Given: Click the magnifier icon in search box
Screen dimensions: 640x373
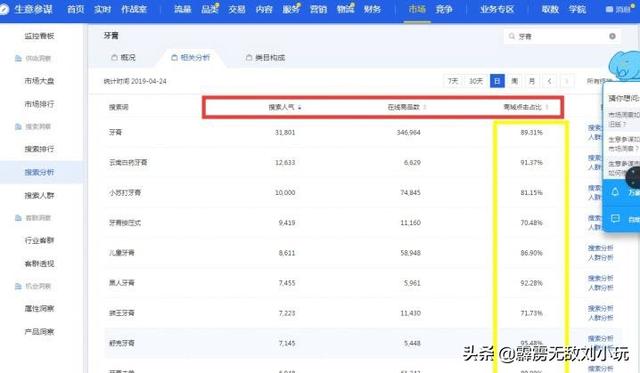Looking at the screenshot, I should pos(511,36).
